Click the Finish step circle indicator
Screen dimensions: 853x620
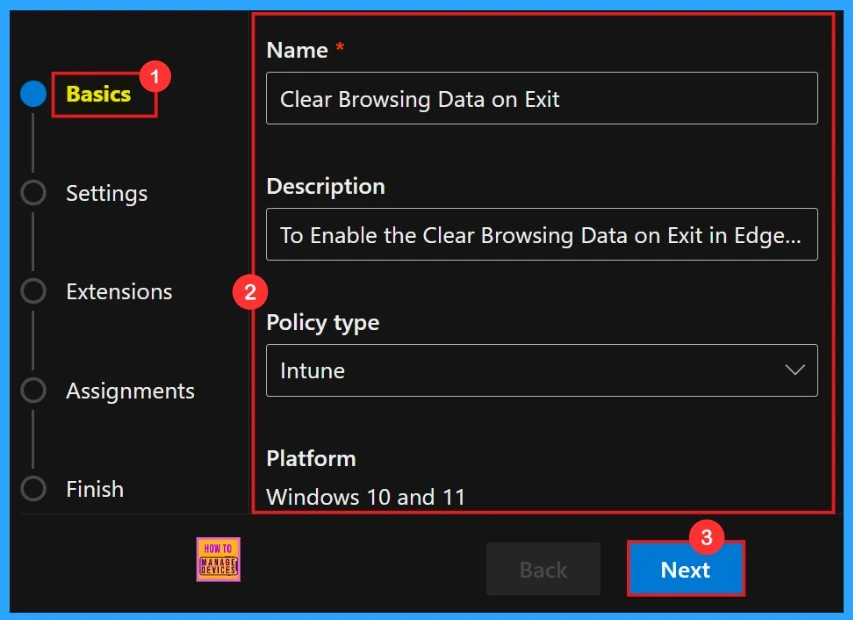pos(33,489)
